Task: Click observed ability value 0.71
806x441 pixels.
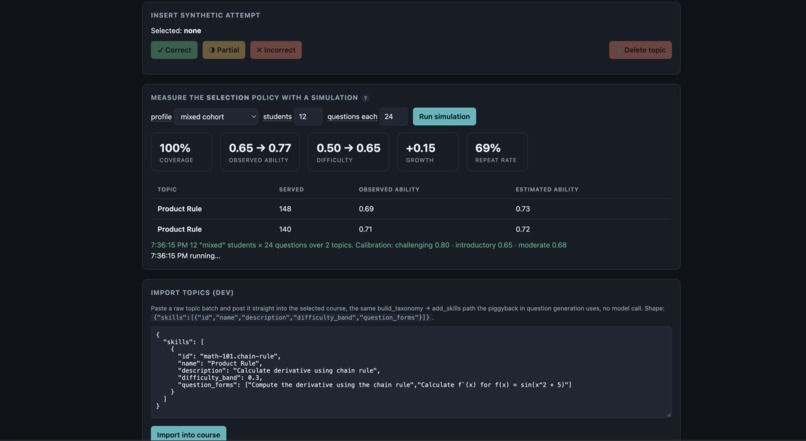Action: (x=365, y=229)
